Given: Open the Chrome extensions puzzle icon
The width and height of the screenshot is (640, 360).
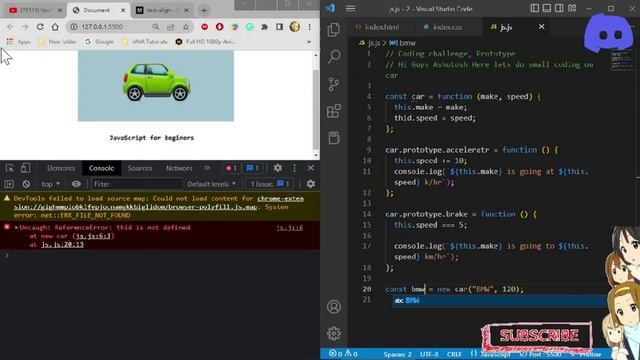Looking at the screenshot, I should pos(264,27).
